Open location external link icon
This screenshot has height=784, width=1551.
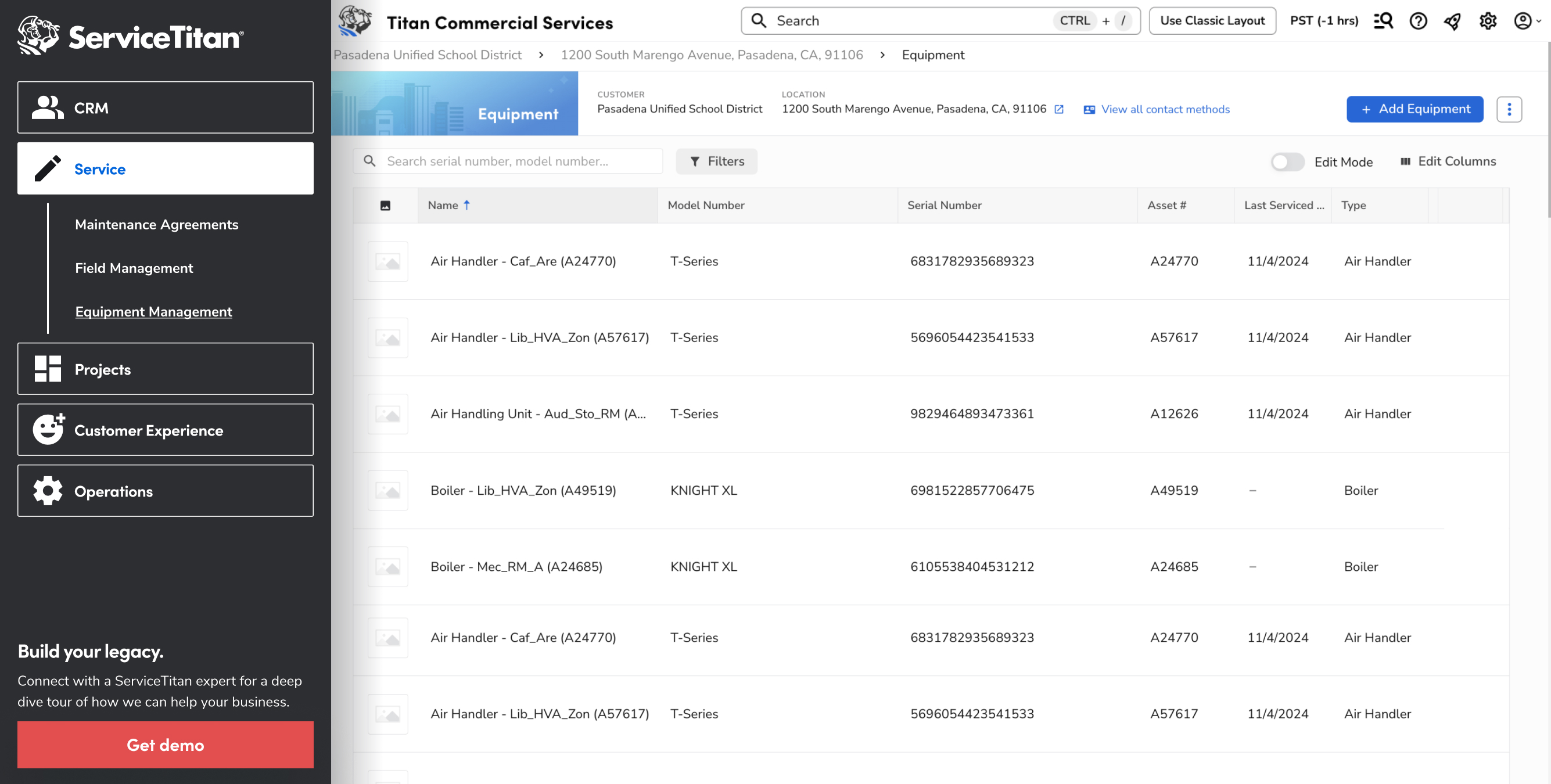[1059, 109]
